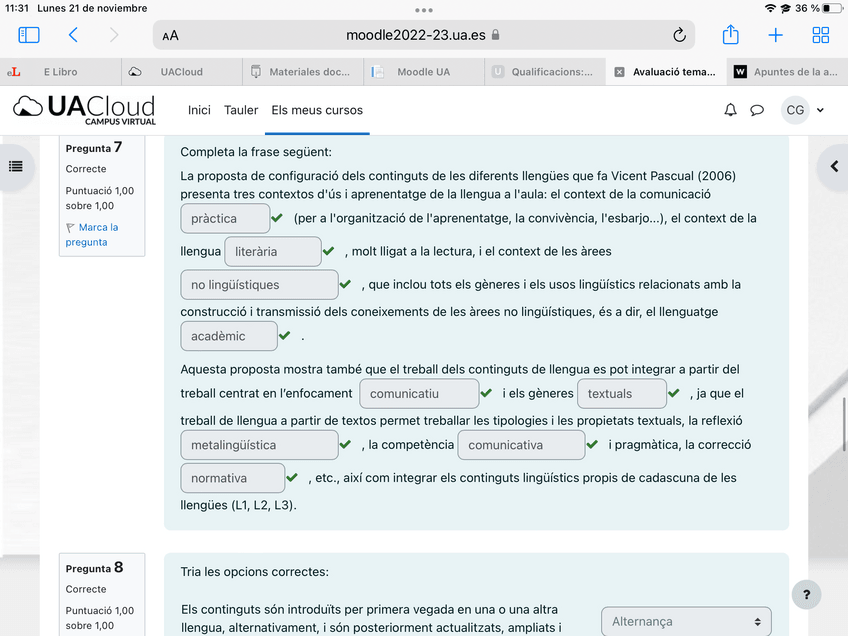Open Els meus cursos menu item
Image resolution: width=848 pixels, height=636 pixels.
point(317,110)
